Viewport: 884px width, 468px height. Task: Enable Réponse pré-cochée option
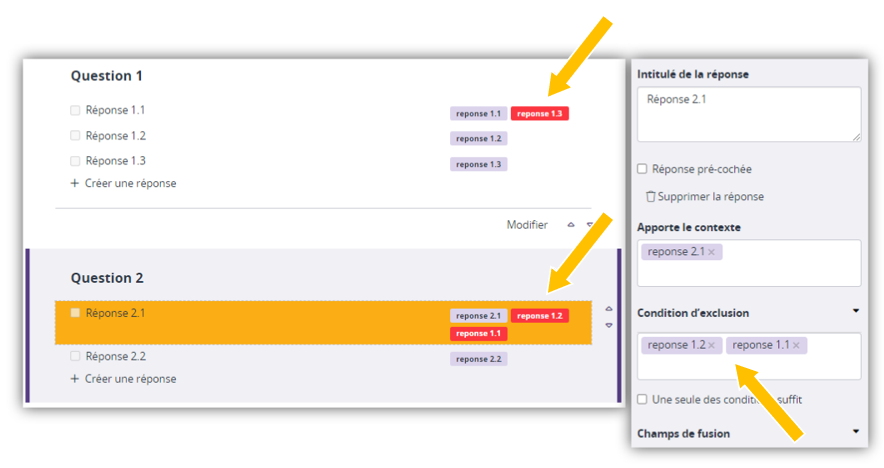643,170
